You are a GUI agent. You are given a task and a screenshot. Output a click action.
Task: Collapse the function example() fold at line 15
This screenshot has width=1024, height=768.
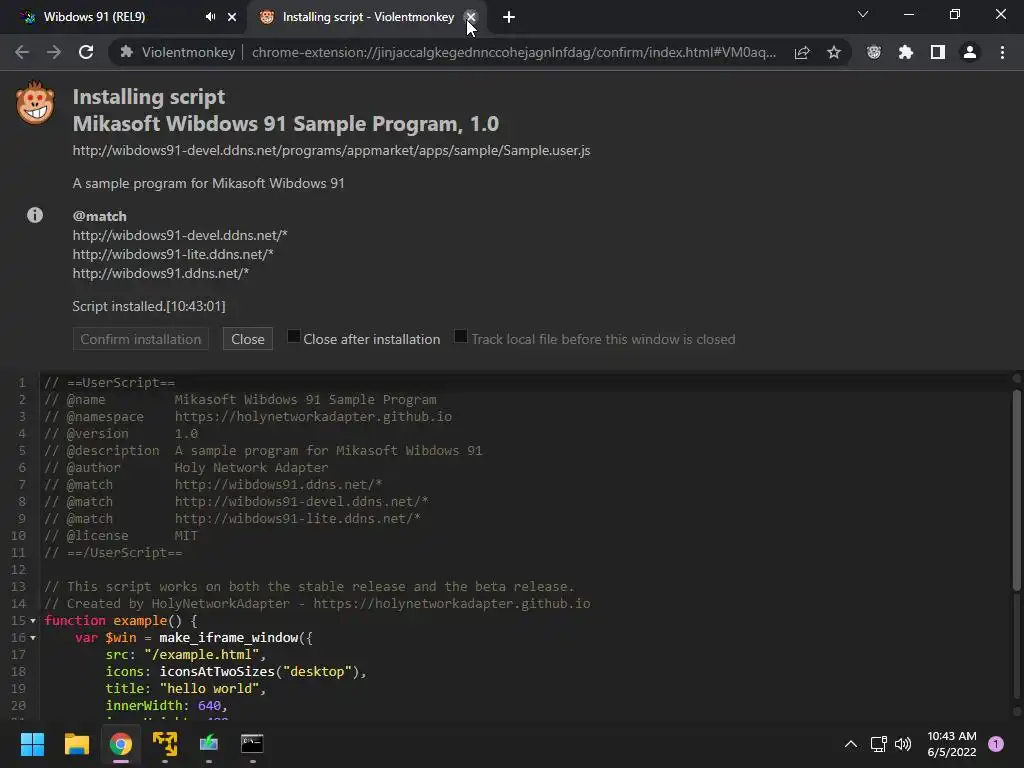point(33,620)
